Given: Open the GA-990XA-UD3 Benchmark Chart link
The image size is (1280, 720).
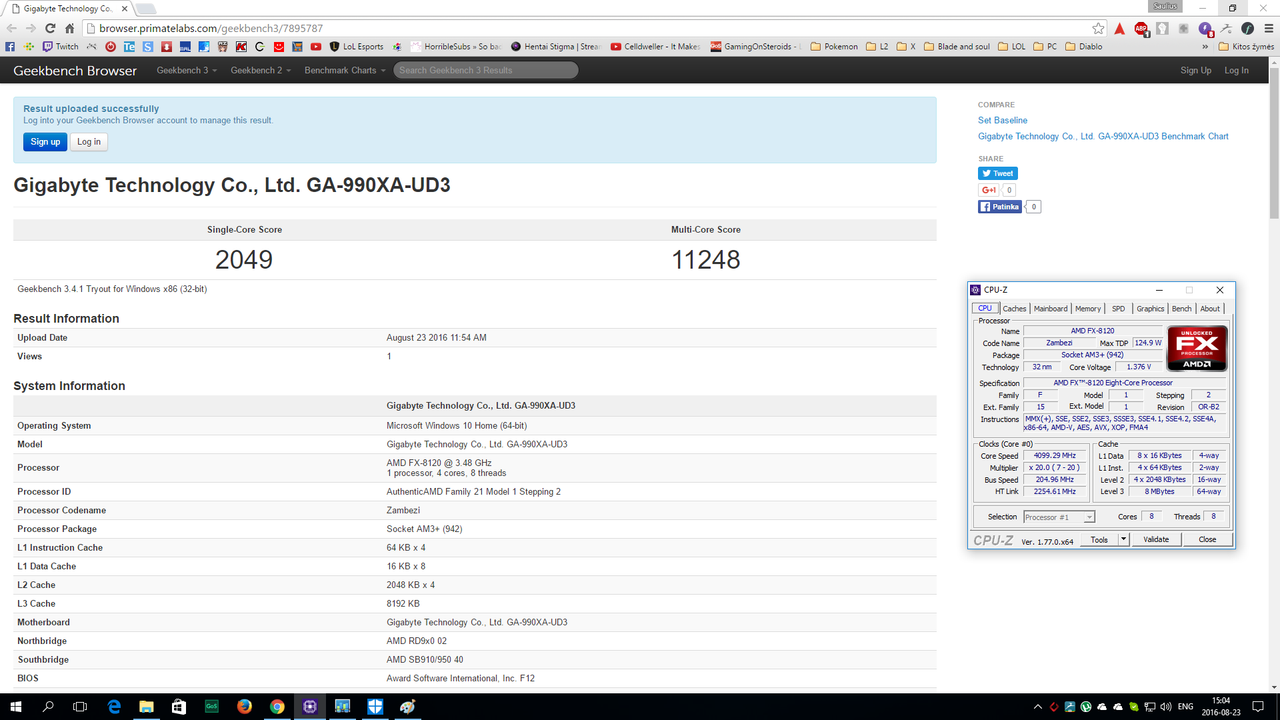Looking at the screenshot, I should pos(1103,136).
